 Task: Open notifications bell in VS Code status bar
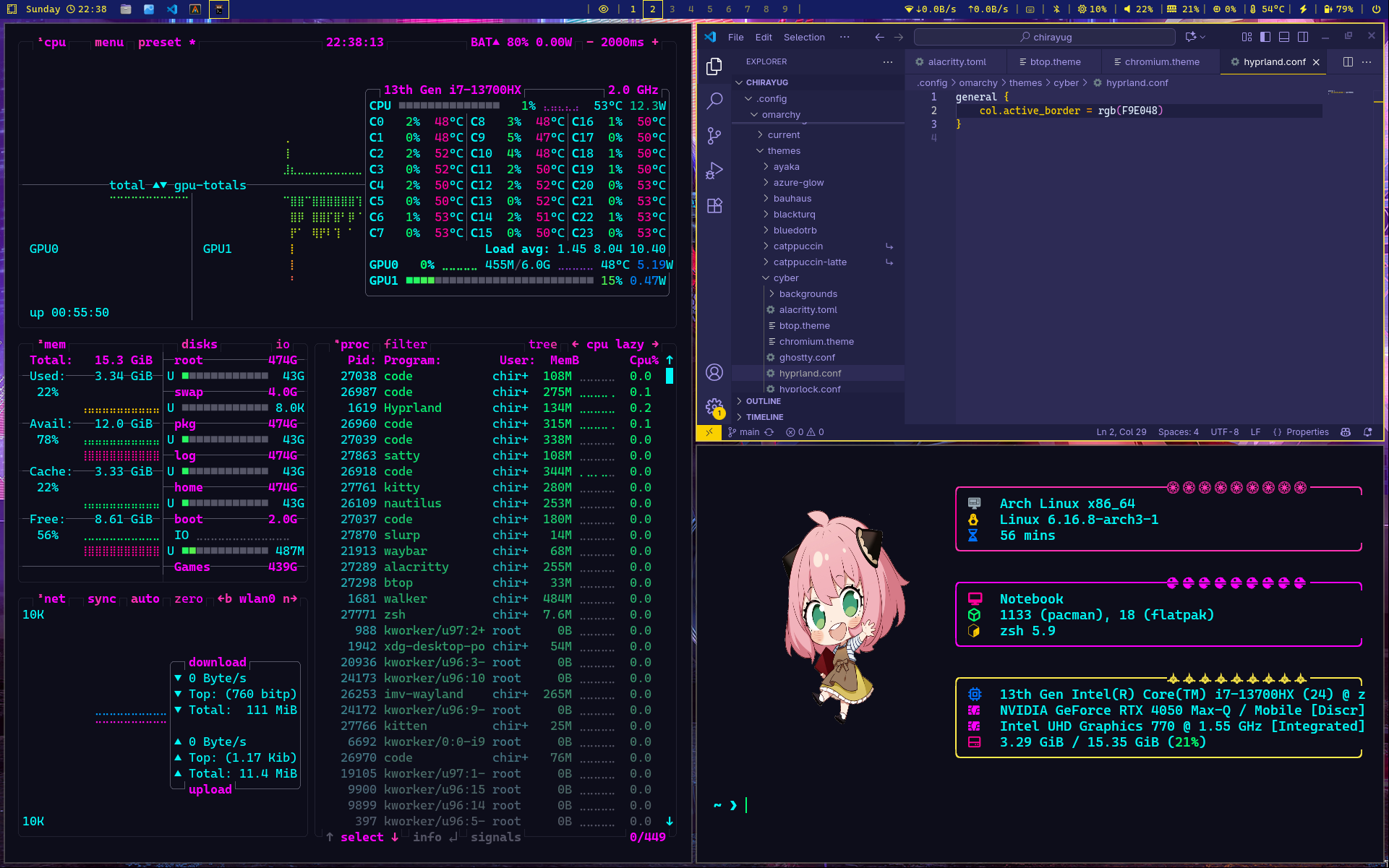[x=1367, y=432]
